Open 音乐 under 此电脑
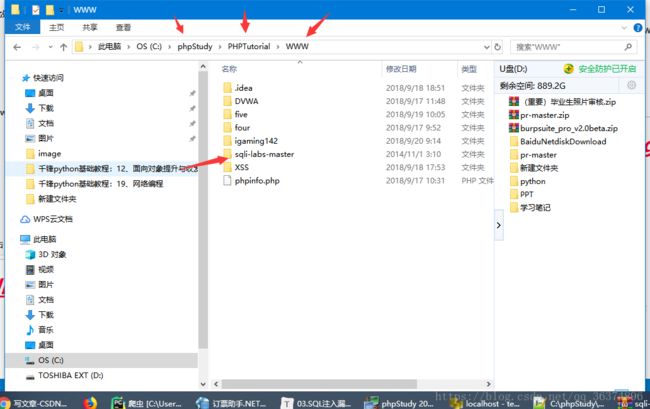The width and height of the screenshot is (650, 409). (x=46, y=330)
